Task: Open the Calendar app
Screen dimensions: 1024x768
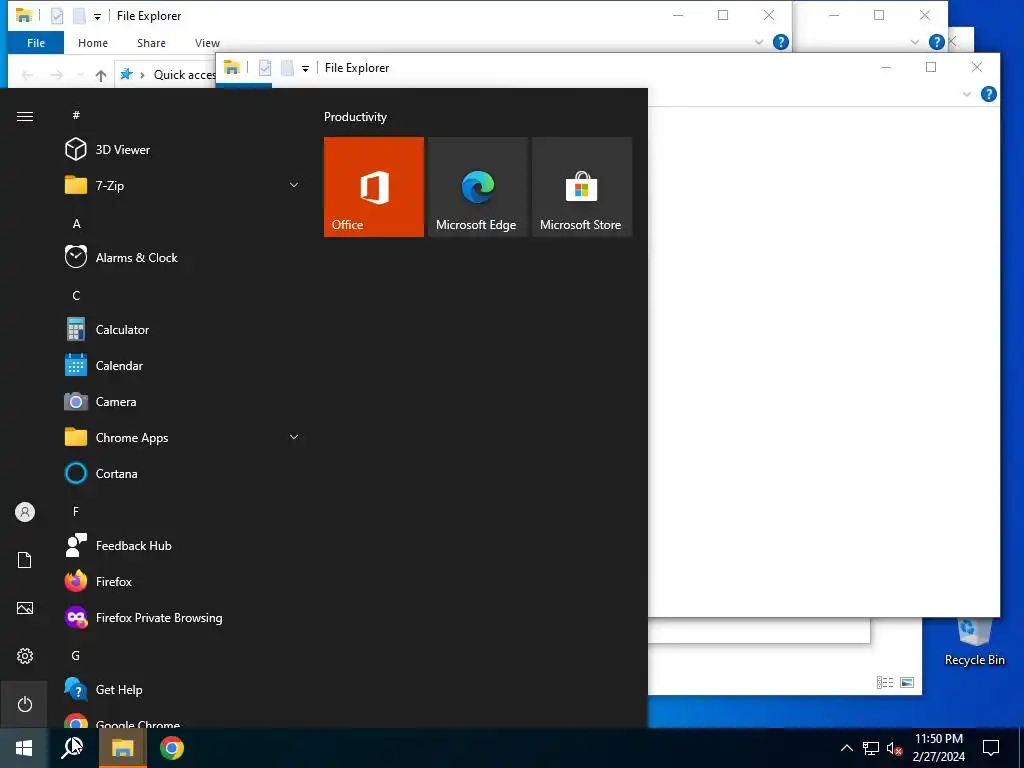Action: tap(183, 366)
